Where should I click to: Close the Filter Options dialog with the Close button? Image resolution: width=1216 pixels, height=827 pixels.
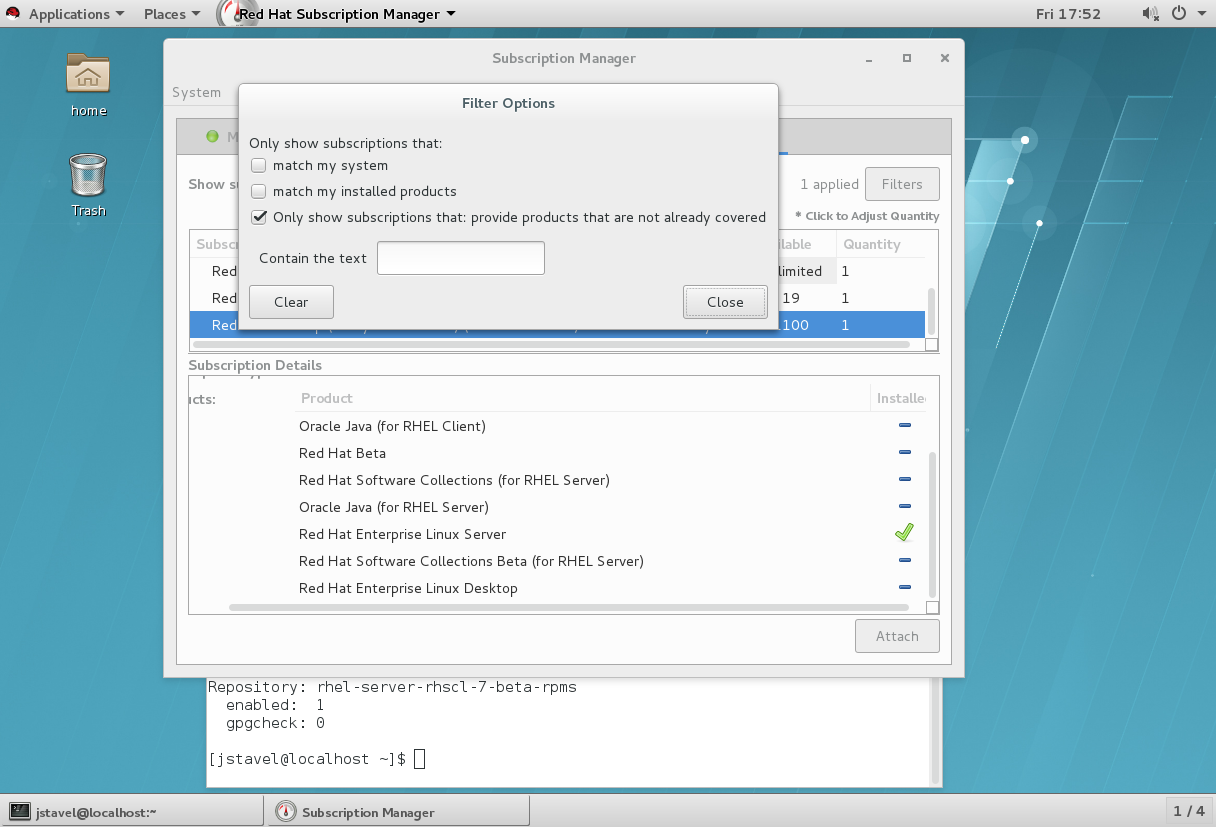point(725,302)
